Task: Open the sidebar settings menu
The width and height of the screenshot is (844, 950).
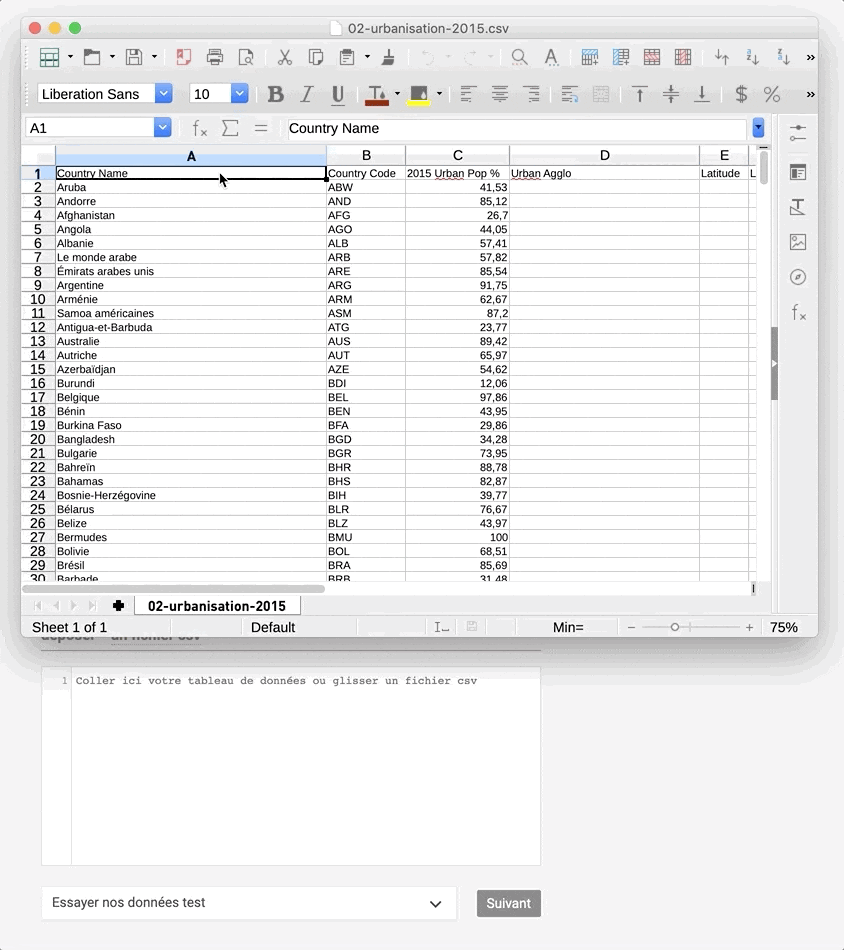Action: (798, 133)
